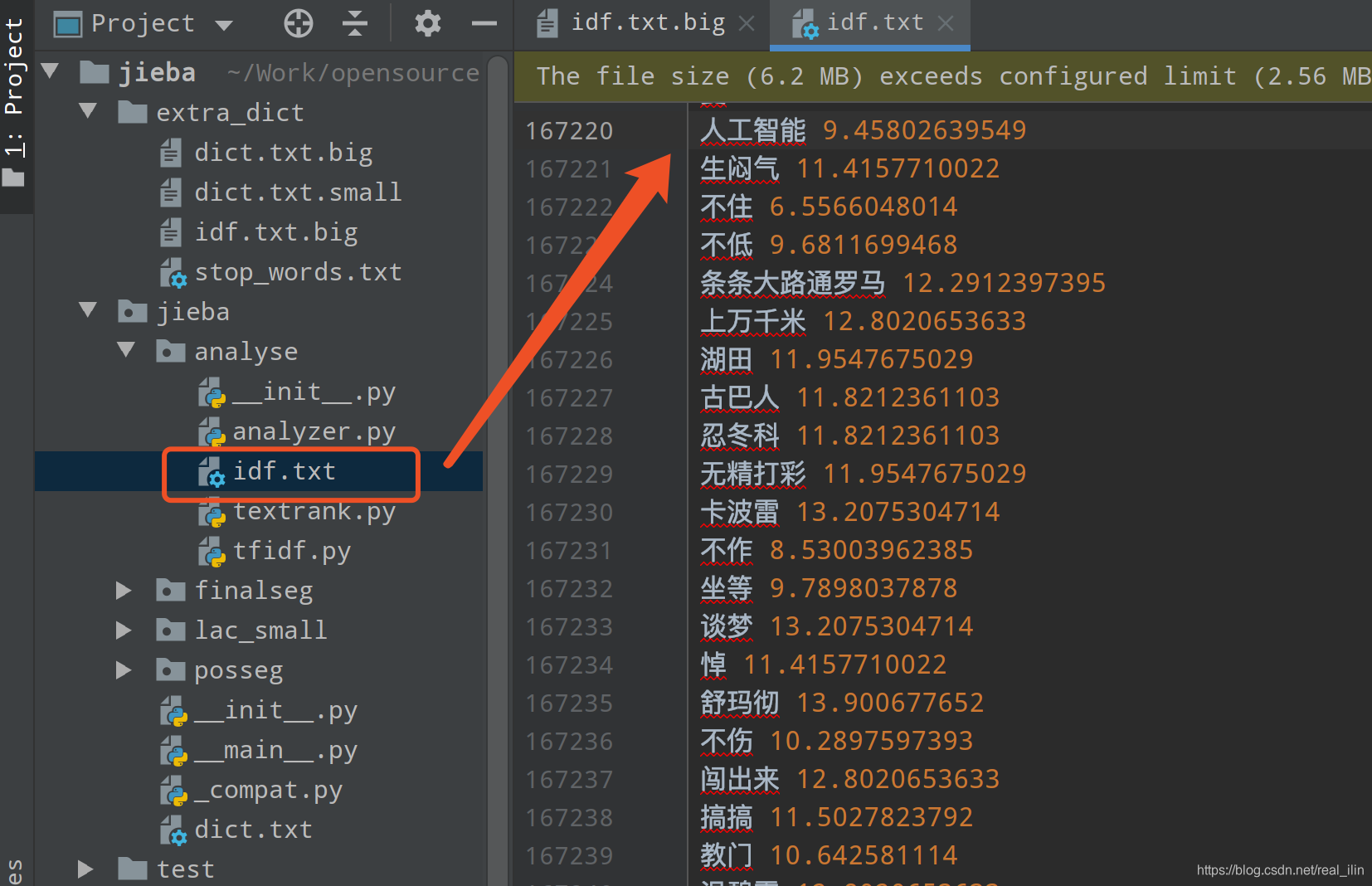Viewport: 1372px width, 886px height.
Task: Collapse the extra_dict folder
Action: pyautogui.click(x=88, y=111)
